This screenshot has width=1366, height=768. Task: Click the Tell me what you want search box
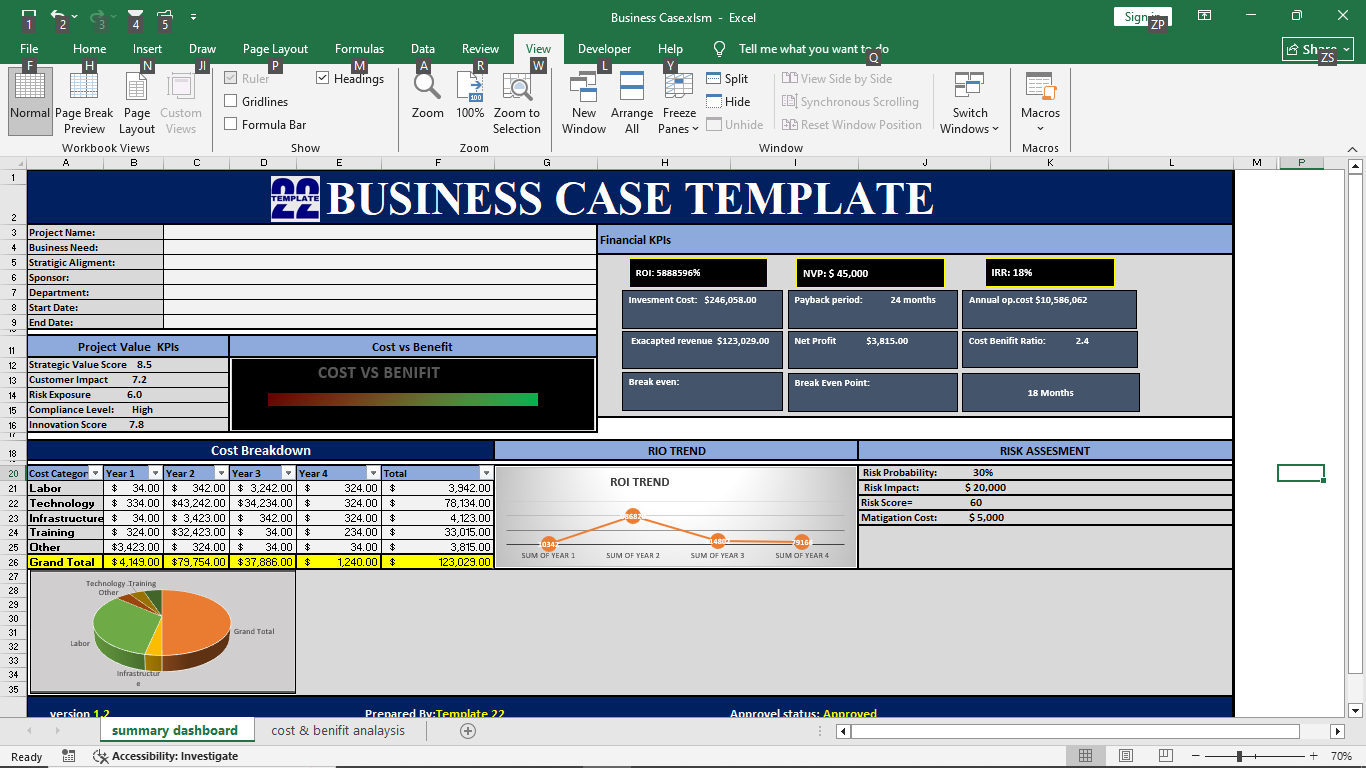[x=813, y=49]
